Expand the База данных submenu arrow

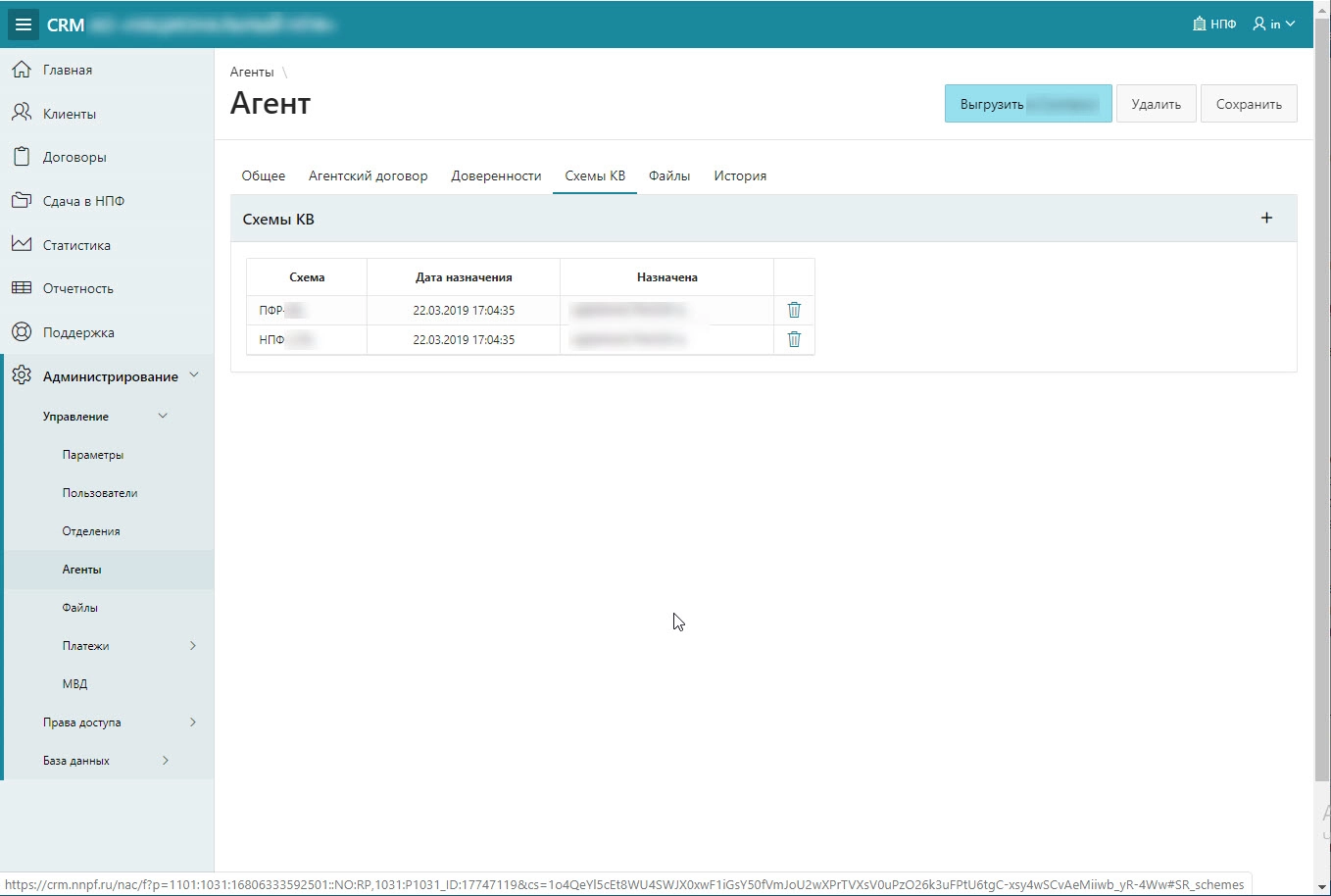(166, 760)
